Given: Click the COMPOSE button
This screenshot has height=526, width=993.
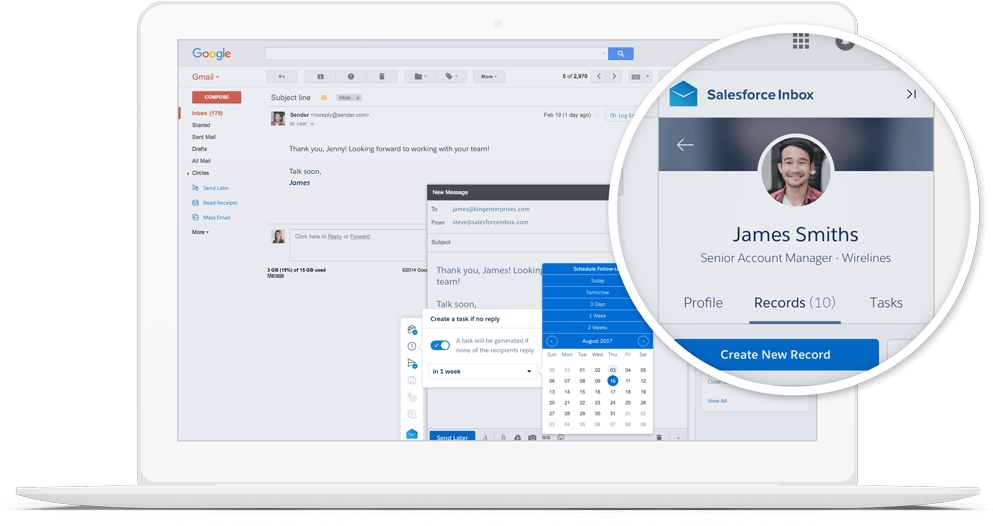Looking at the screenshot, I should [x=217, y=97].
